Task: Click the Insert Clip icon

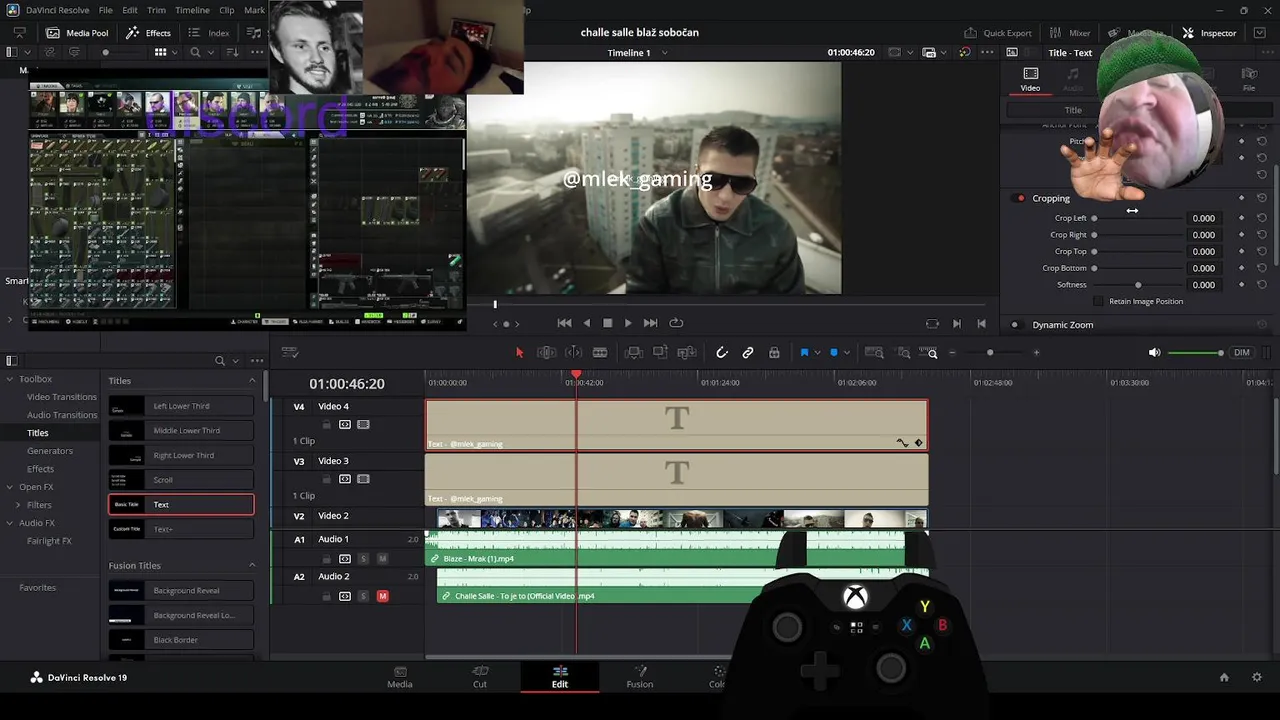Action: (x=633, y=352)
